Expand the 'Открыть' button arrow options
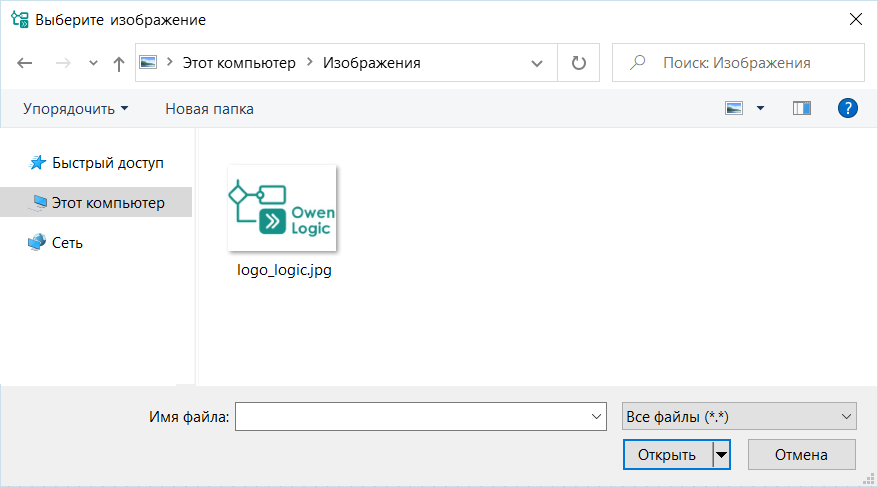Image resolution: width=878 pixels, height=487 pixels. tap(721, 455)
